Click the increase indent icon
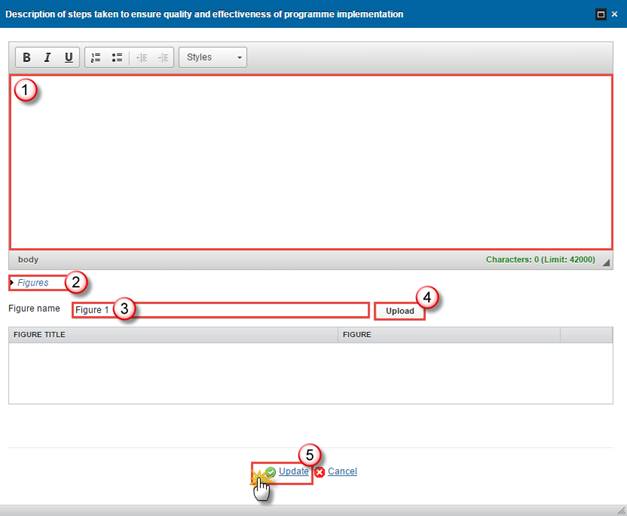The image size is (627, 516). point(163,58)
